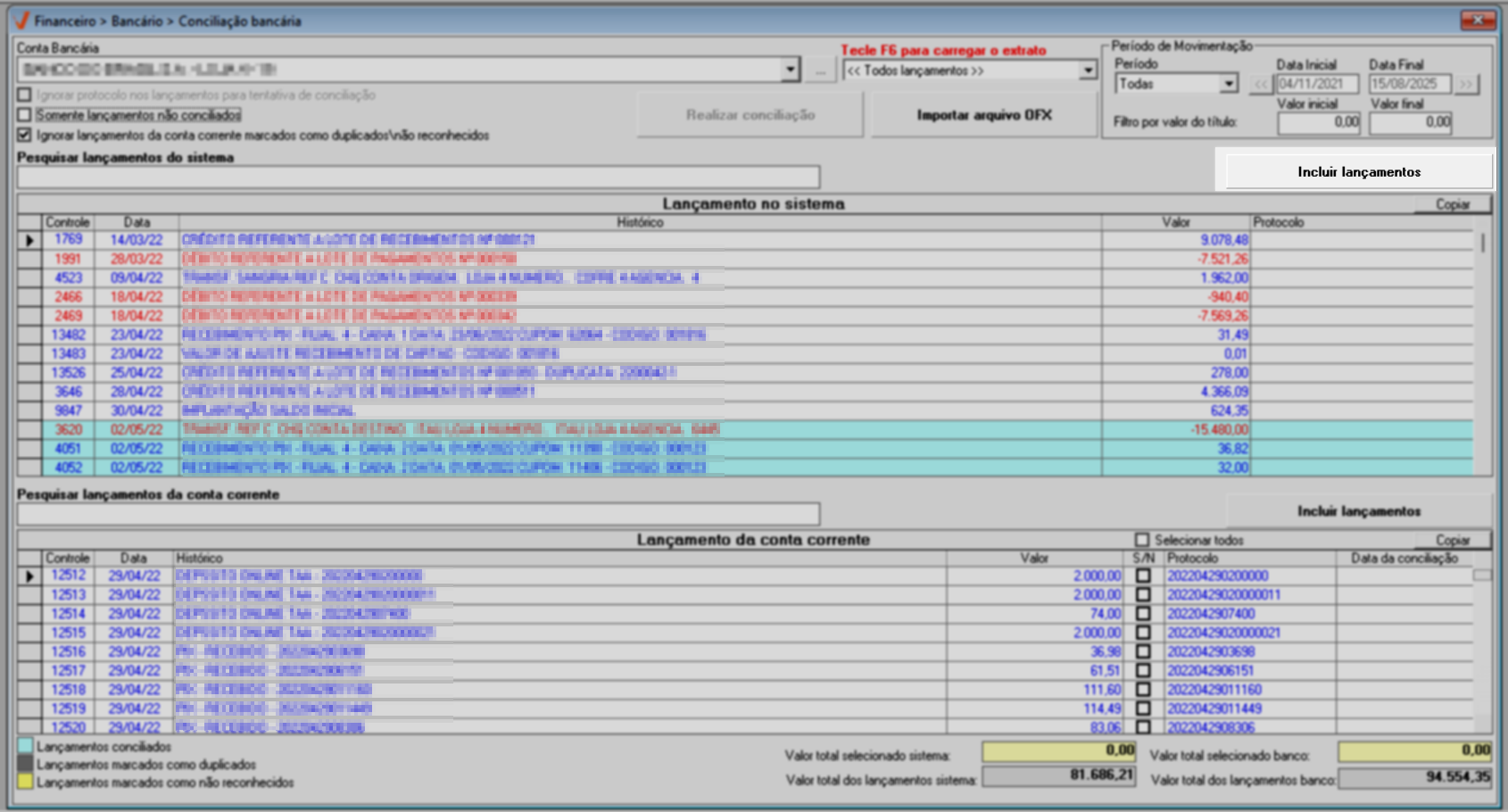Click the 'Data da conciliação' column header
1508x812 pixels.
click(1404, 559)
